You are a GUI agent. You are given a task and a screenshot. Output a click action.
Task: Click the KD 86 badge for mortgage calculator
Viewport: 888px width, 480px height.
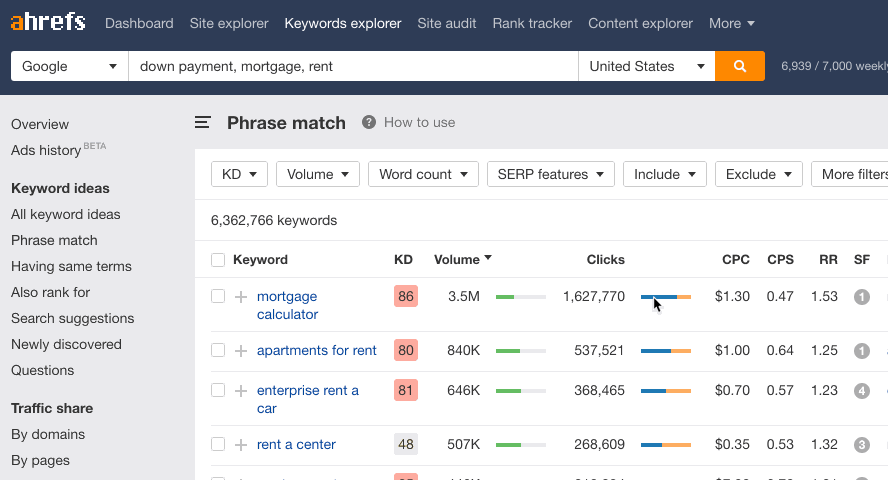coord(405,296)
